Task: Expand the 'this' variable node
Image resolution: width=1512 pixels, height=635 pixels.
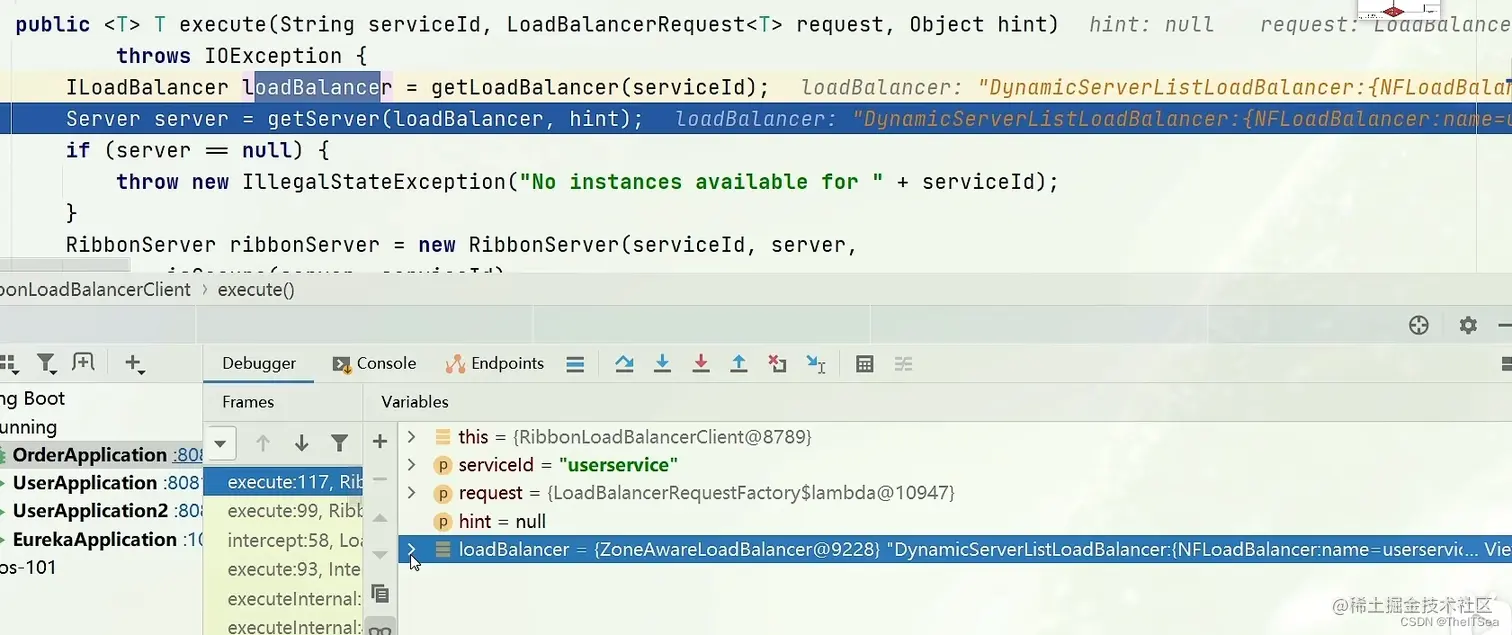Action: 411,437
